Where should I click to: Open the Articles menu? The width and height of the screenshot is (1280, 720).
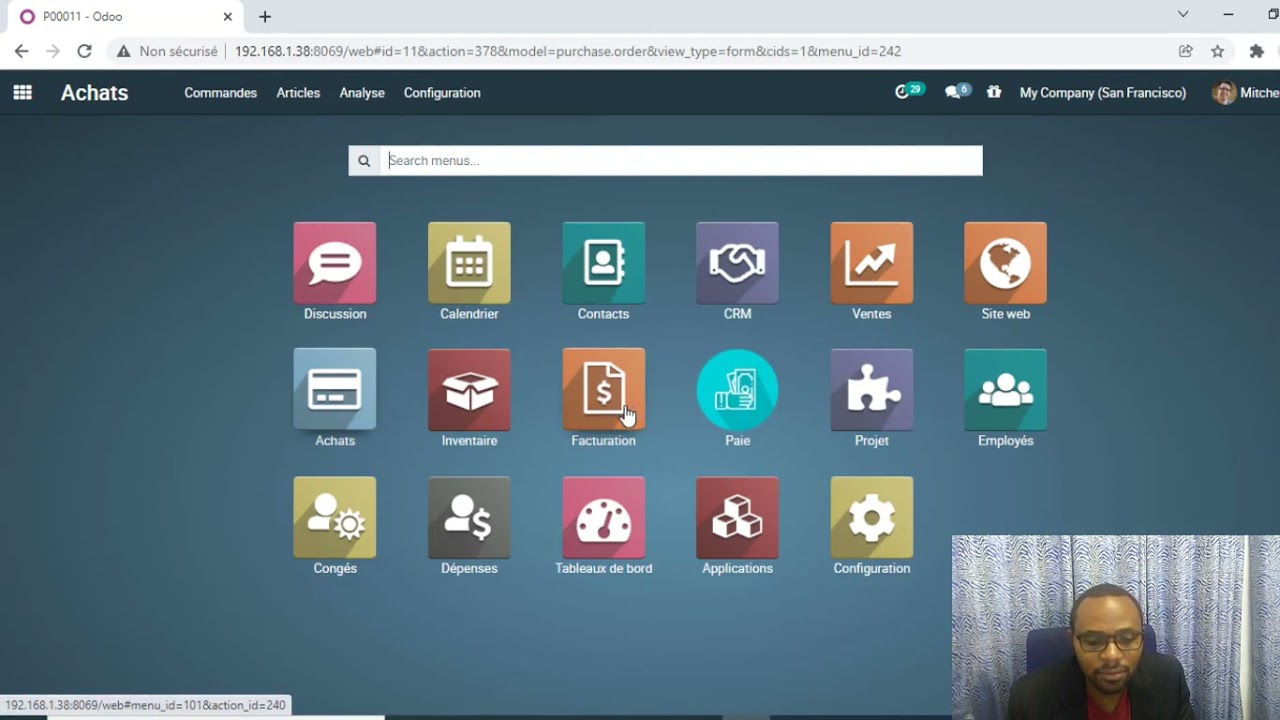coord(298,93)
